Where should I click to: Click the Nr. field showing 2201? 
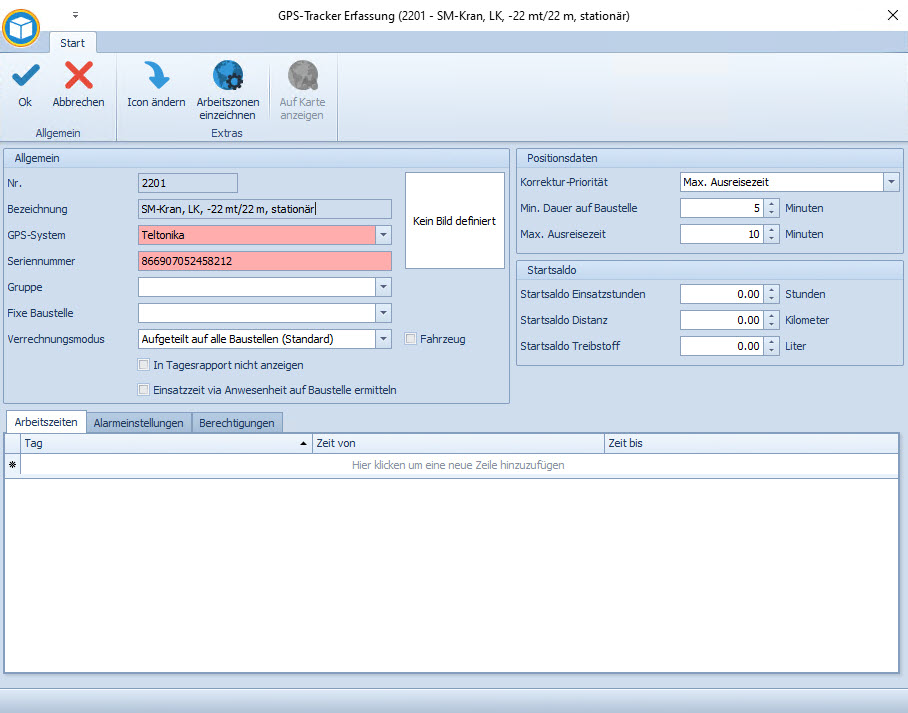(188, 183)
